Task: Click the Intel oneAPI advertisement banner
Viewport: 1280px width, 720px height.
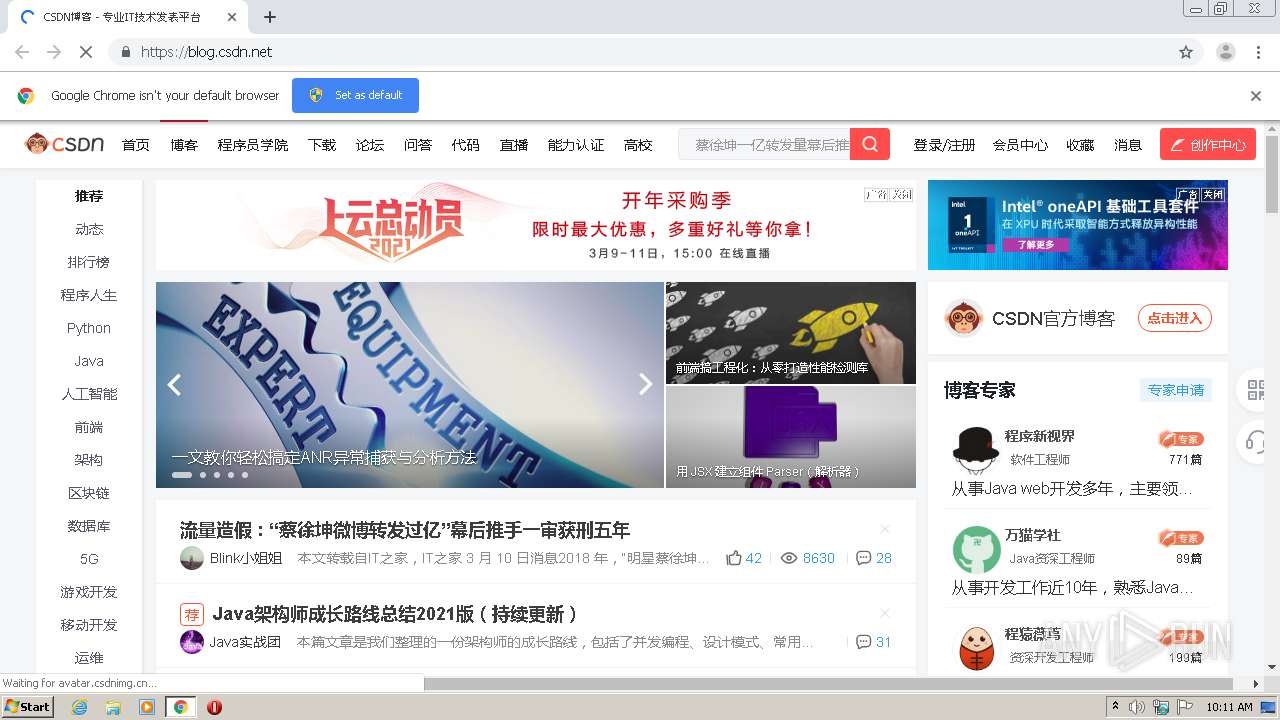Action: [x=1078, y=225]
